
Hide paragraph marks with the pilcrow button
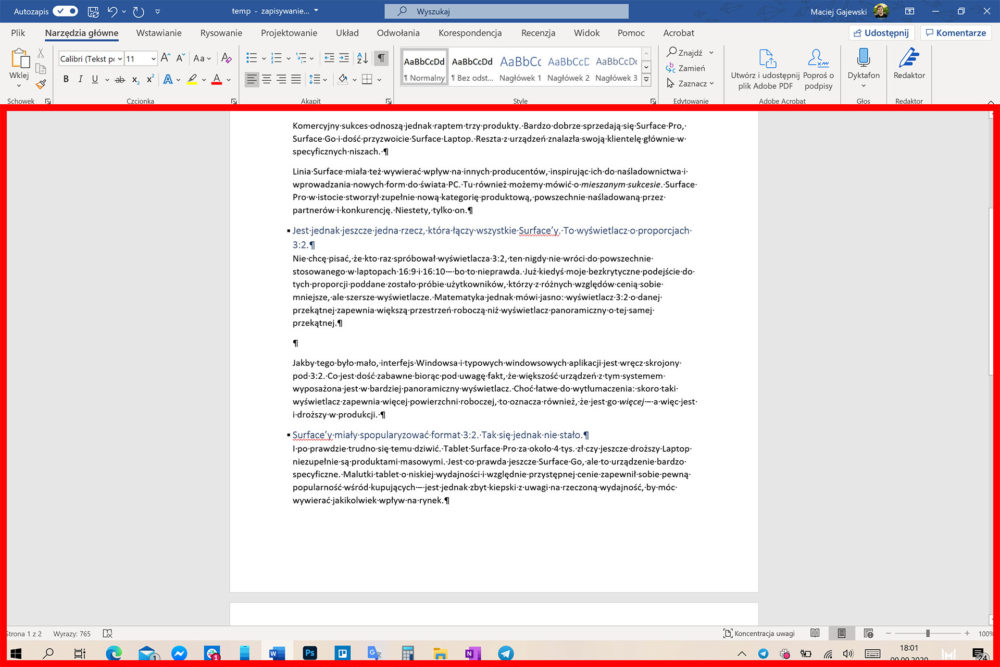point(381,58)
